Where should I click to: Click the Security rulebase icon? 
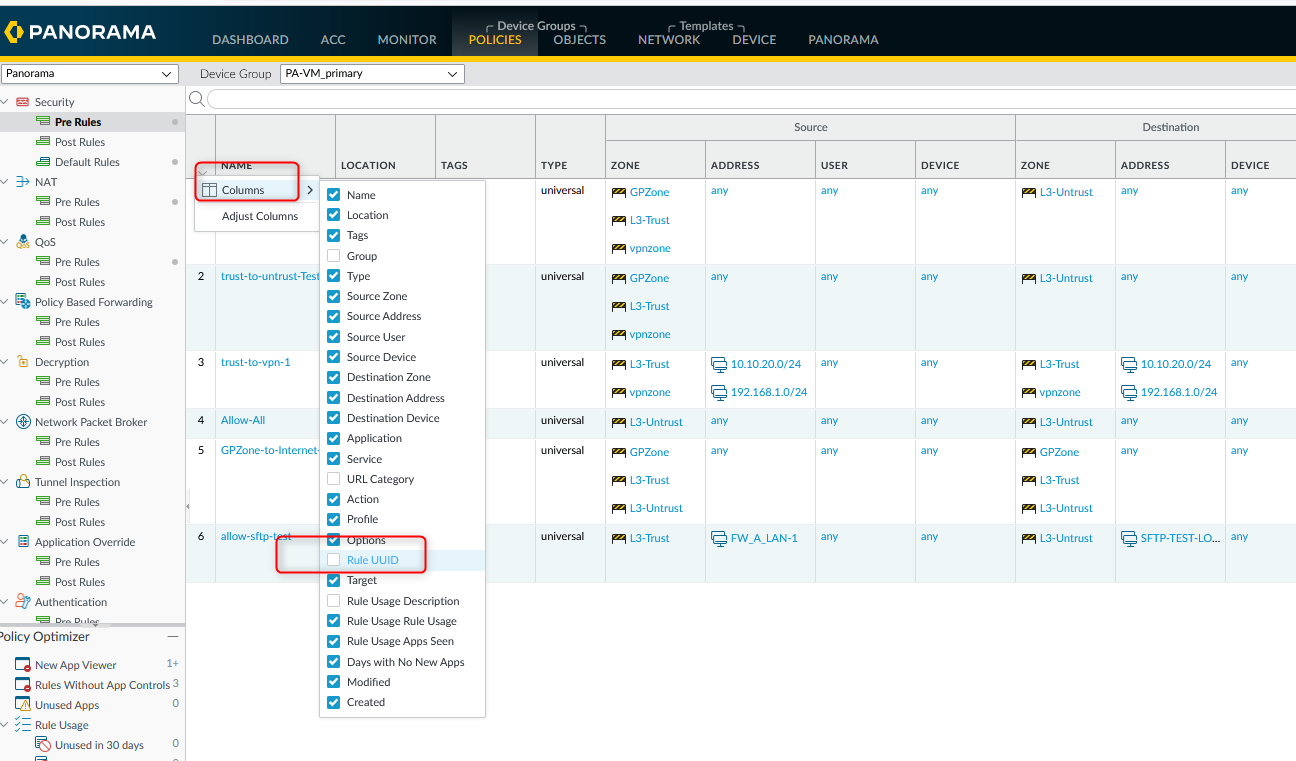23,102
